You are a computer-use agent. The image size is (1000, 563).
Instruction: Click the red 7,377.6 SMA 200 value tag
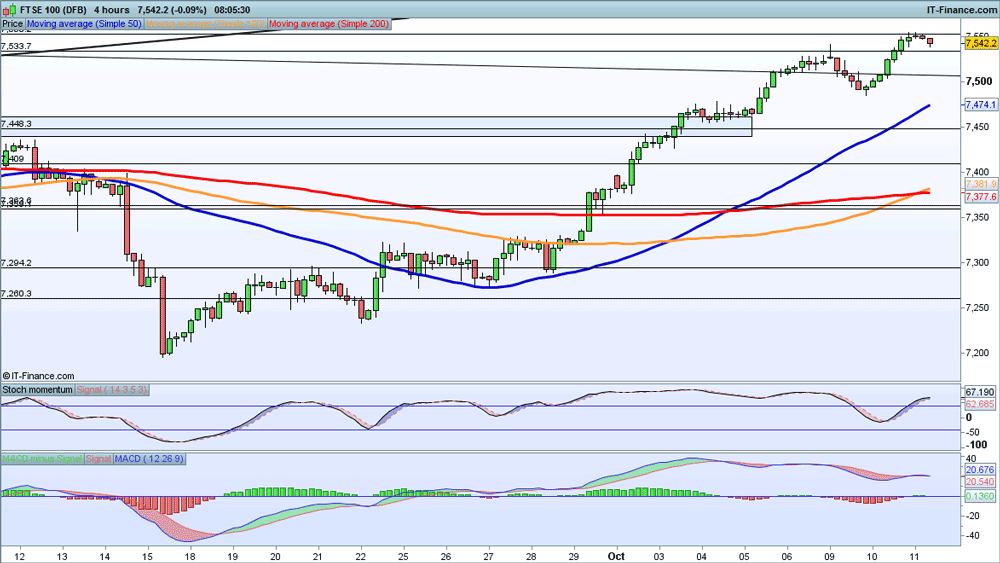tap(981, 197)
